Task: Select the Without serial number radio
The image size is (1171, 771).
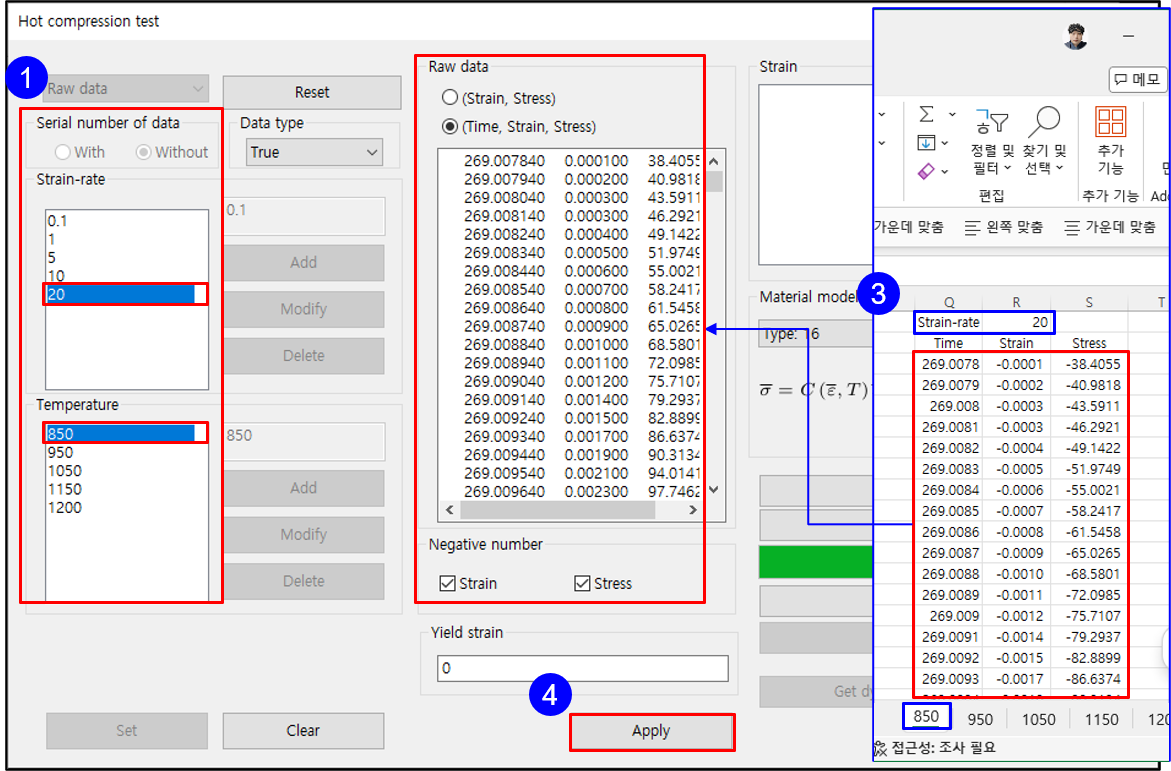Action: [172, 152]
